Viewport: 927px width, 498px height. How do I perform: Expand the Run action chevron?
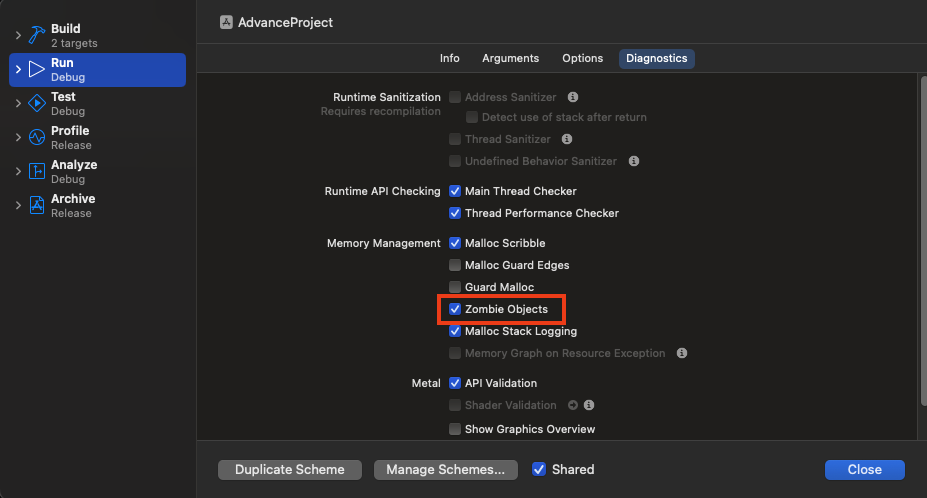18,69
